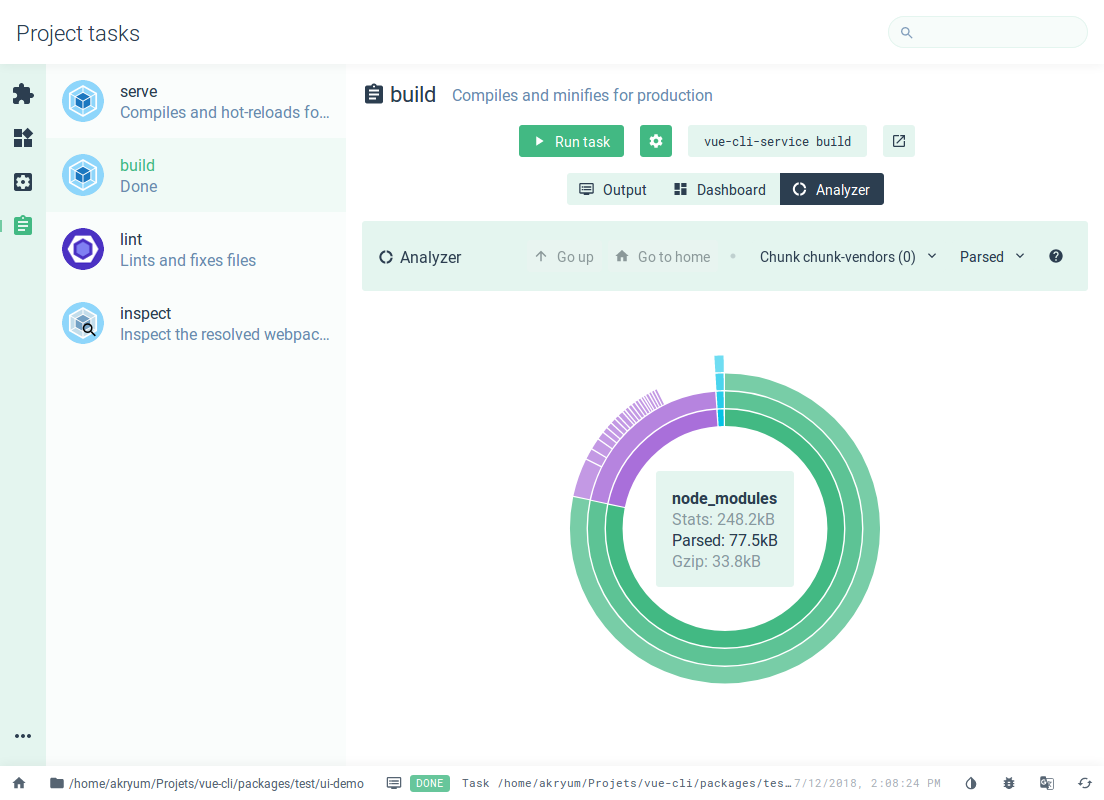Open the task output log icon
The image size is (1104, 800).
coord(394,783)
